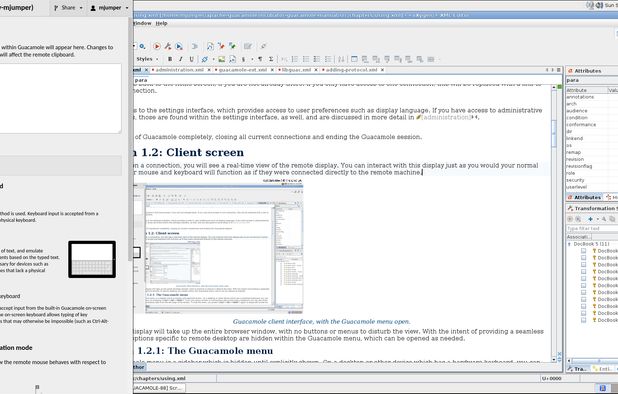The width and height of the screenshot is (618, 394).
Task: Close the libguac.xml tab
Action: pyautogui.click(x=316, y=70)
